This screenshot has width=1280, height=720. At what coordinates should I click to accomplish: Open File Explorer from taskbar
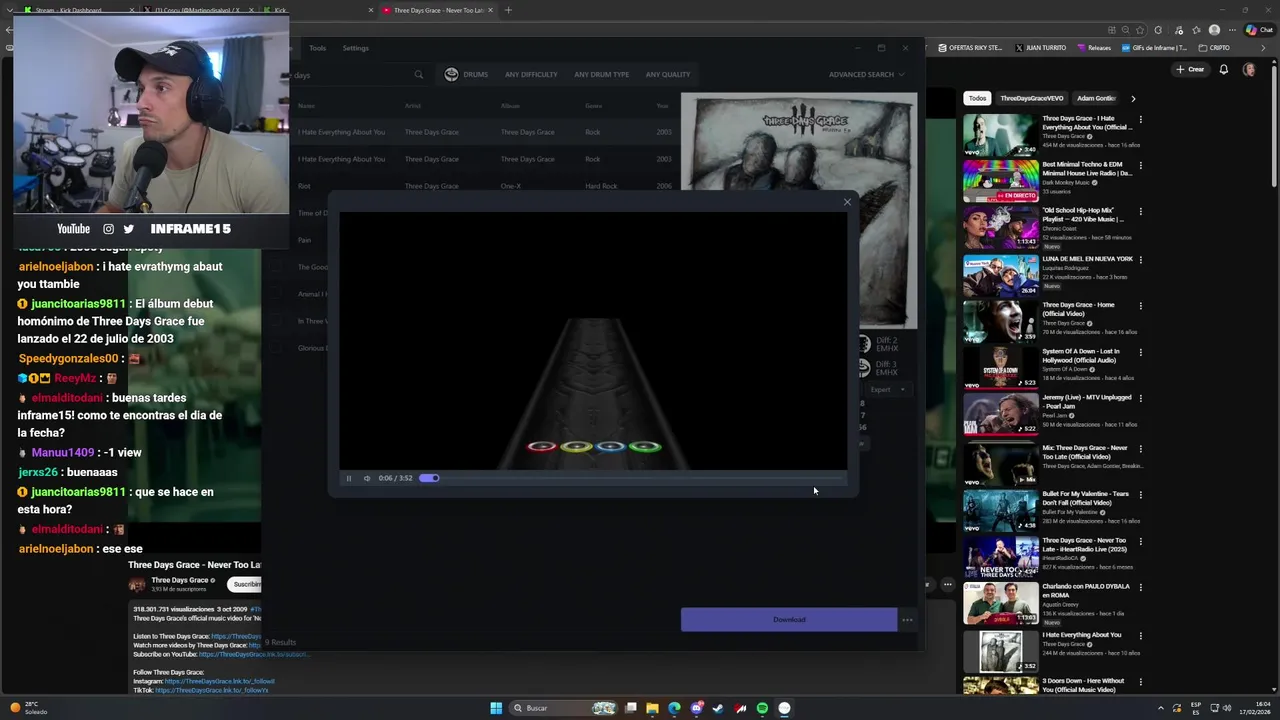[x=652, y=708]
